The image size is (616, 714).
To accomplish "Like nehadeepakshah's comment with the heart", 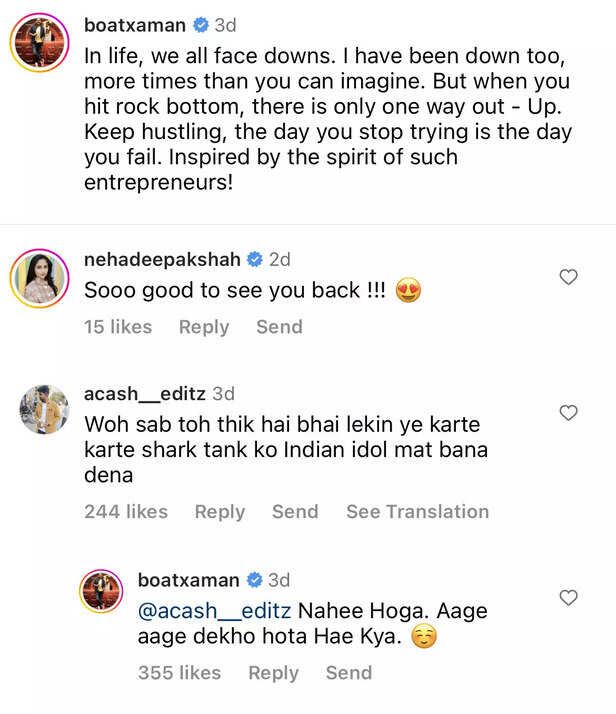I will pyautogui.click(x=568, y=277).
